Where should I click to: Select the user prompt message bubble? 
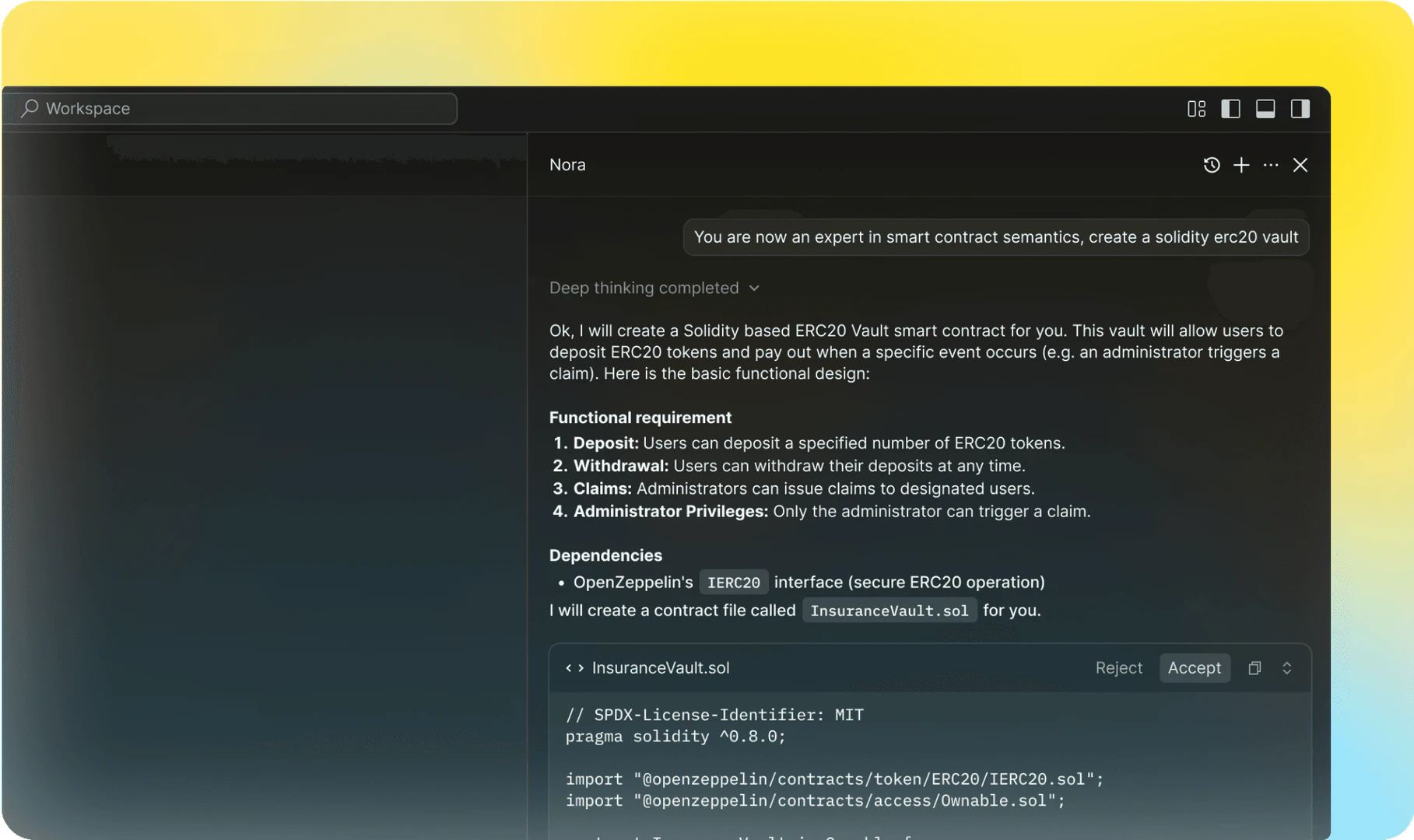[995, 237]
